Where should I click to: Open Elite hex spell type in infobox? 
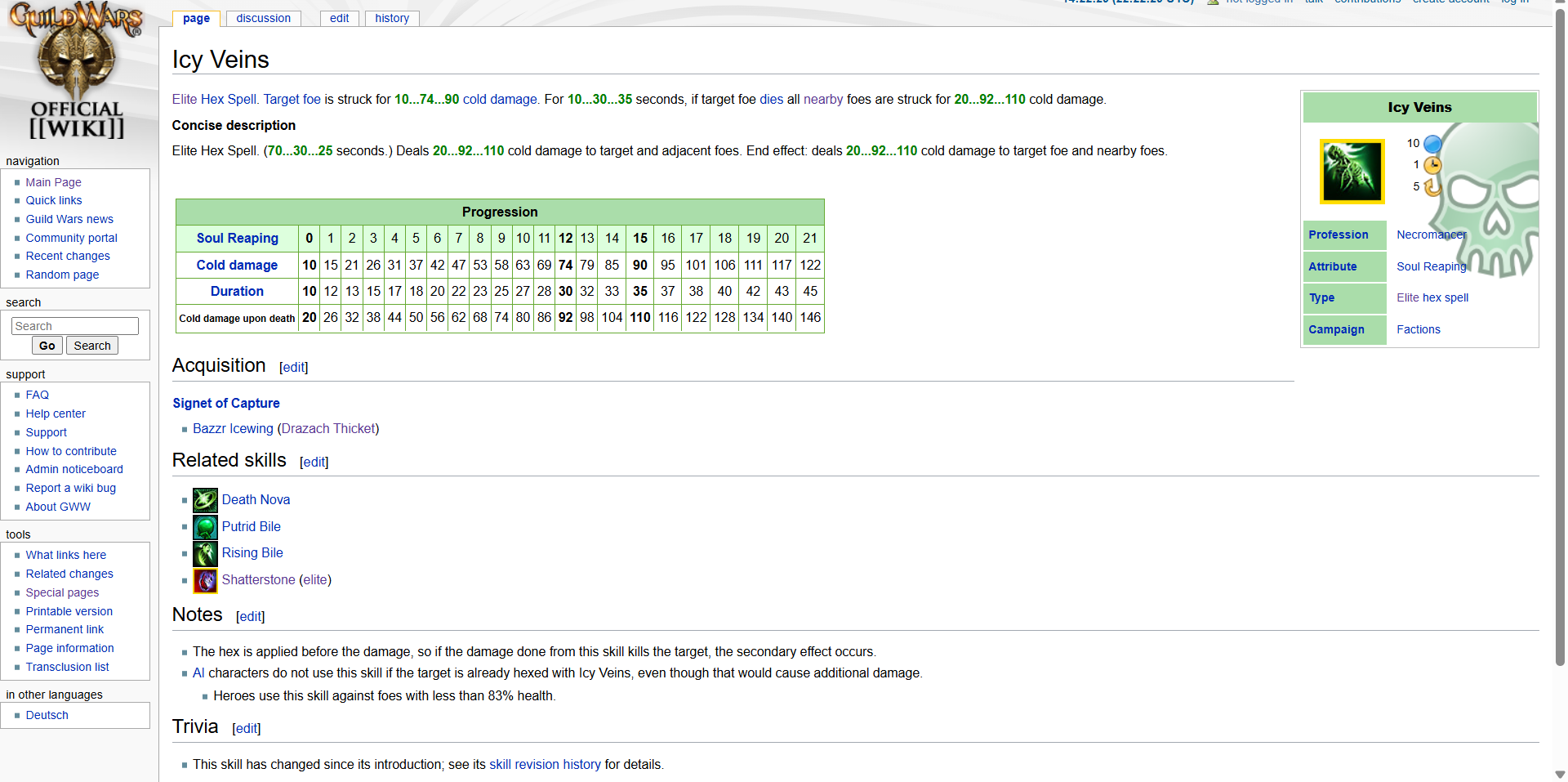pos(1432,297)
